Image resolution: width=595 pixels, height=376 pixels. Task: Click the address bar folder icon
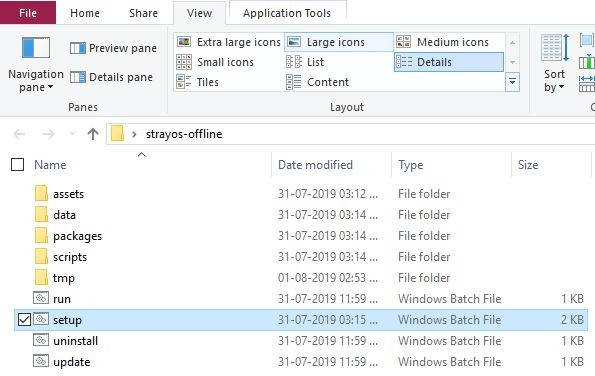click(x=118, y=134)
